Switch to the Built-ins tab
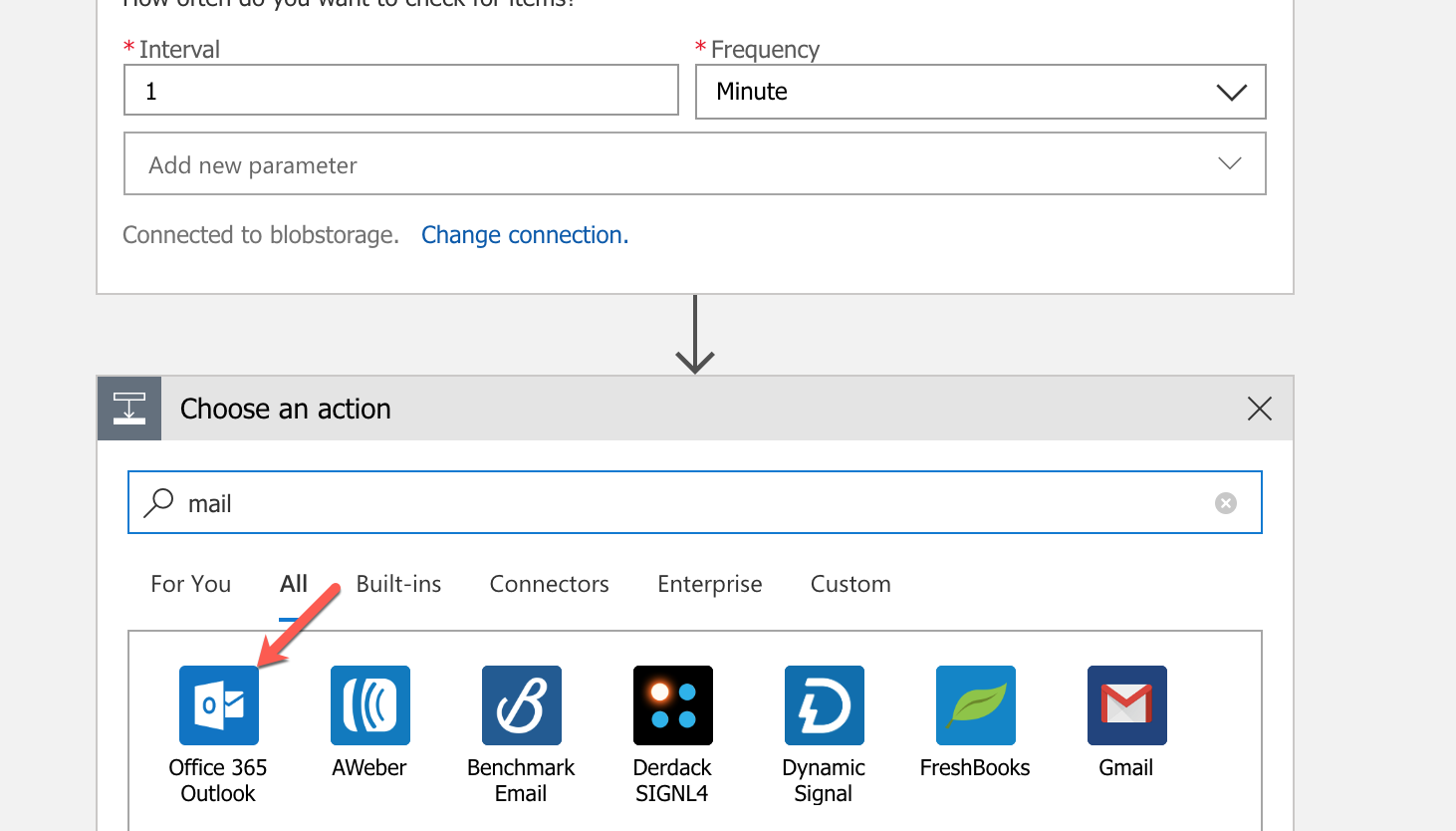Image resolution: width=1456 pixels, height=831 pixels. coord(399,584)
